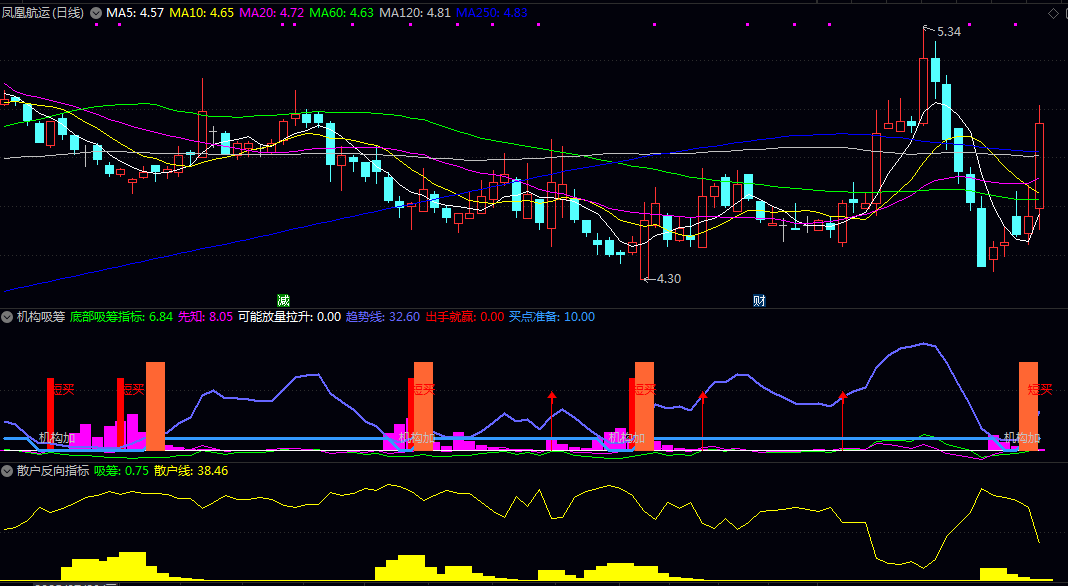The height and width of the screenshot is (586, 1068).
Task: Select the MA60: 4.63 legend value
Action: click(x=341, y=13)
